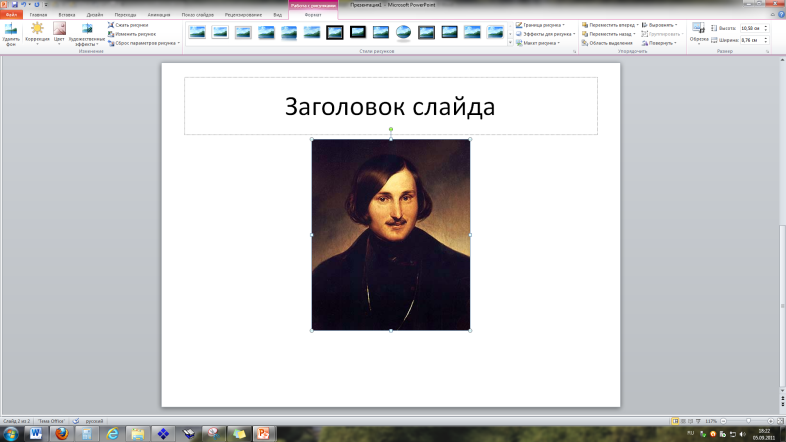
Task: Click Redo icon in Quick Access Toolbar
Action: pyautogui.click(x=37, y=5)
